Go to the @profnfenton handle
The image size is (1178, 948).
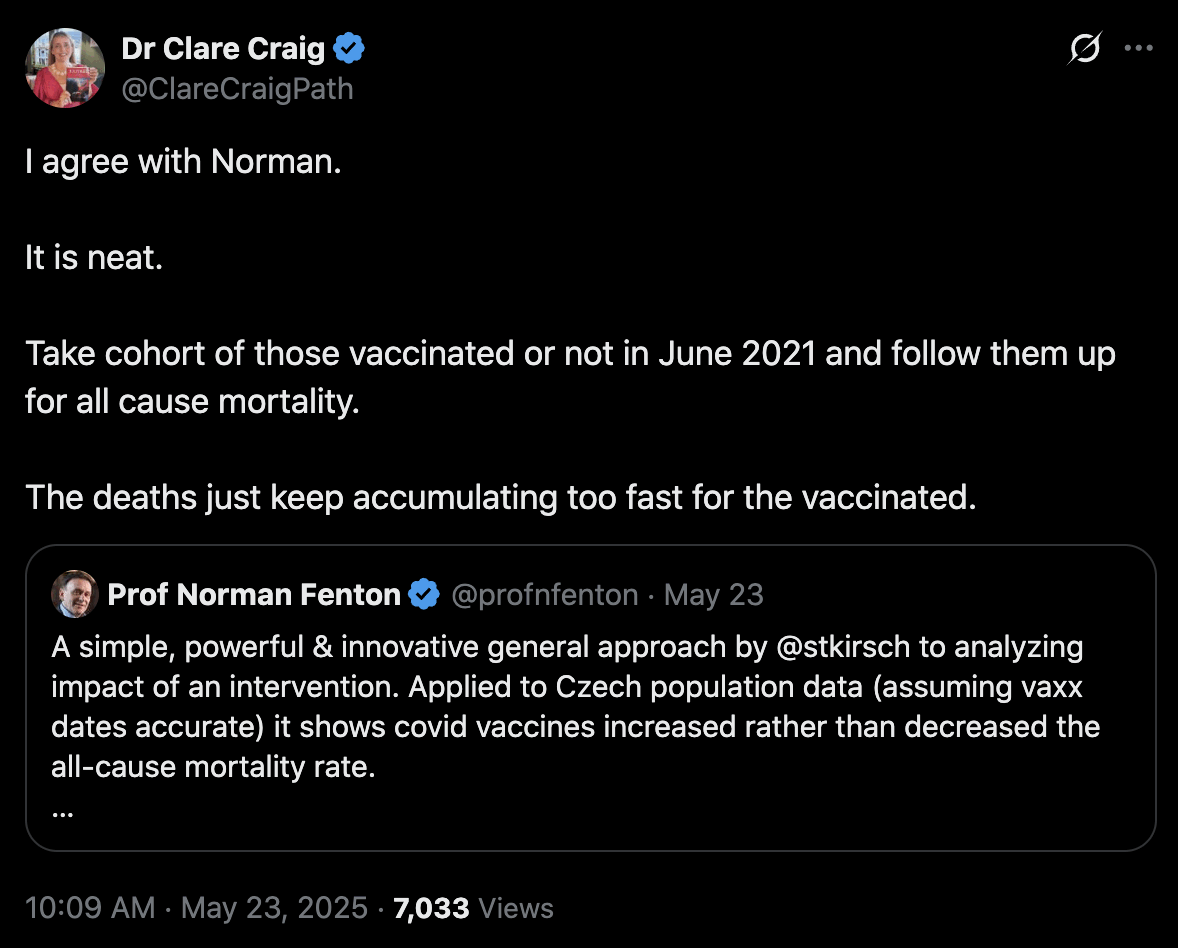(x=545, y=595)
